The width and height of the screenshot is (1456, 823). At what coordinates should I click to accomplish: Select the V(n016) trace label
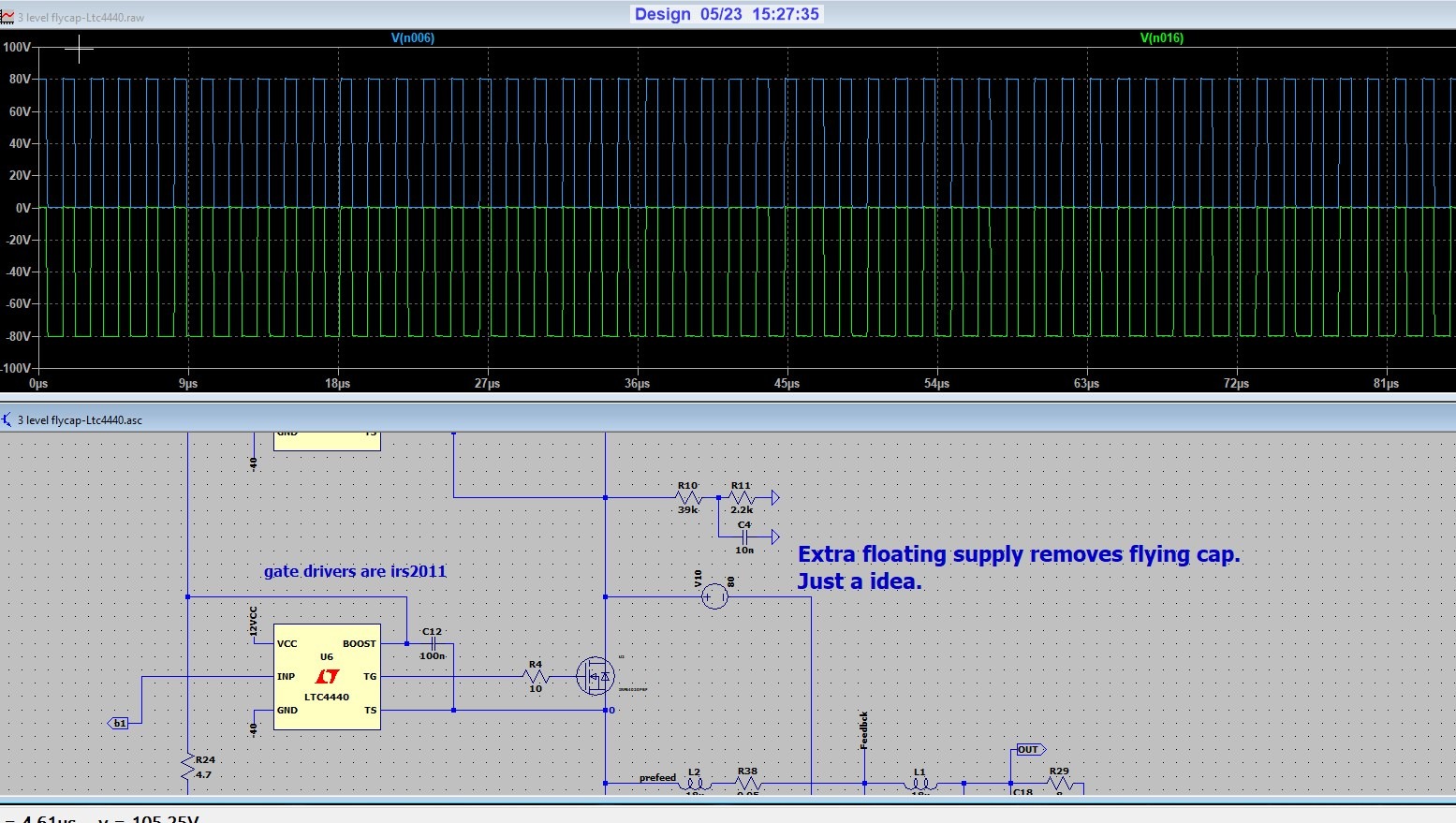pos(1162,38)
